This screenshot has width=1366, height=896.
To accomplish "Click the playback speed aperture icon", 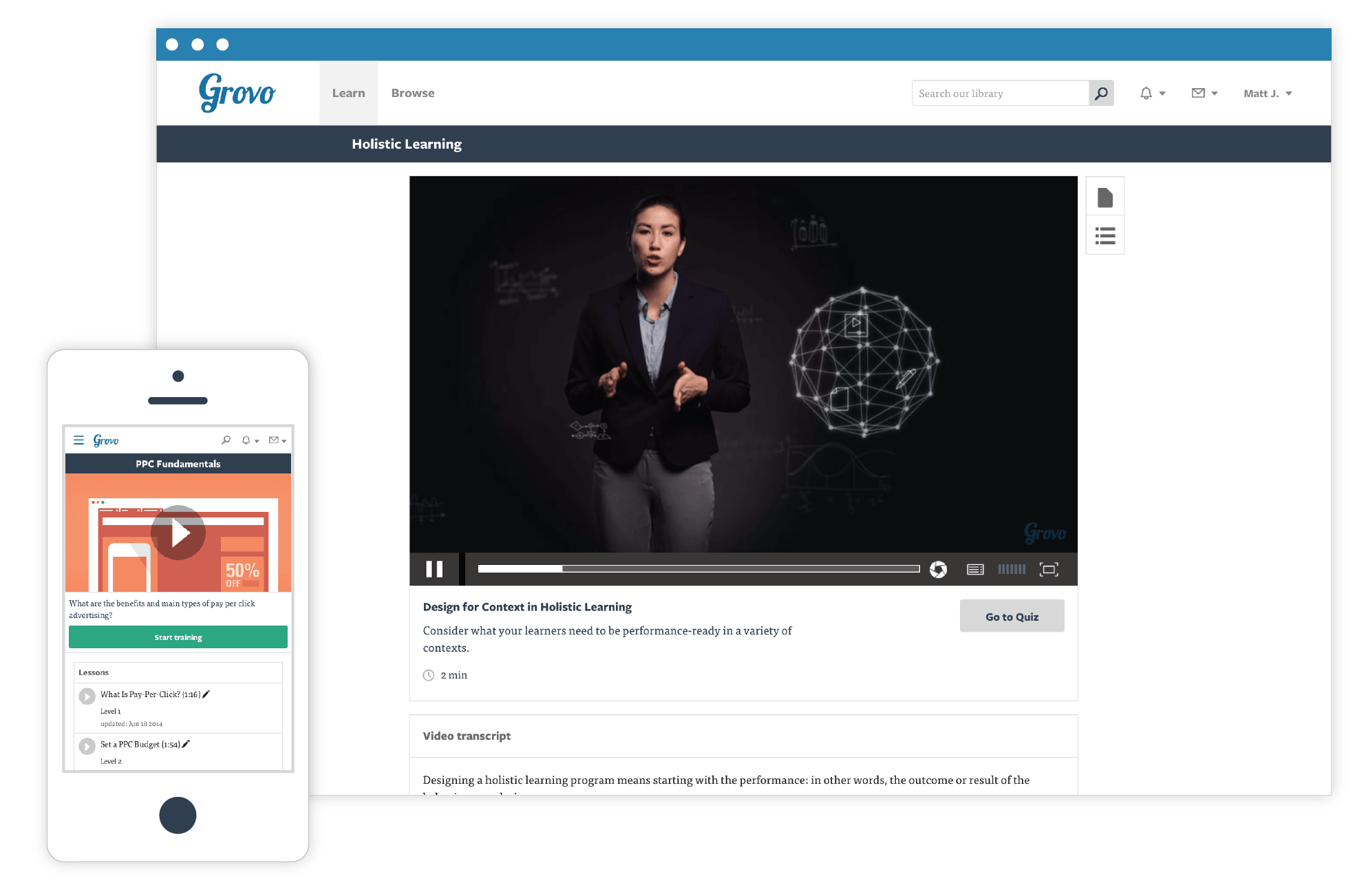I will pyautogui.click(x=938, y=569).
